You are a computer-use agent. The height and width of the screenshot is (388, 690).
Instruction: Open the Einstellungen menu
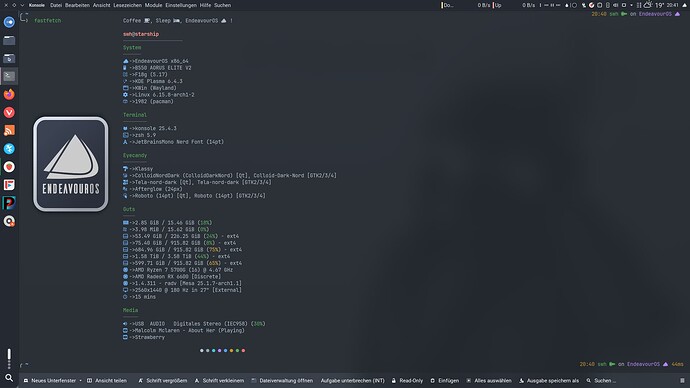pos(181,5)
